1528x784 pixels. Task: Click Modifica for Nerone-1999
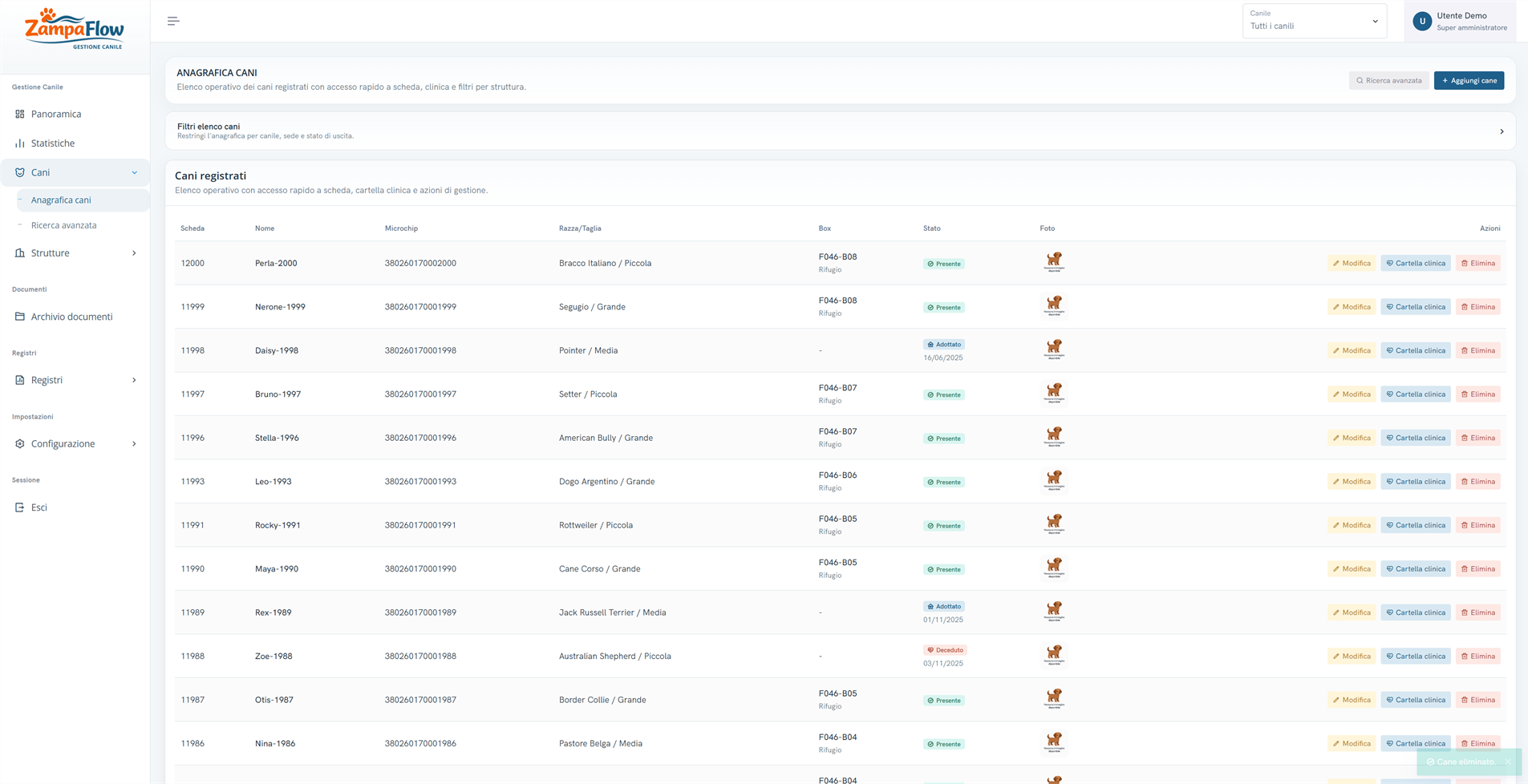[1352, 307]
